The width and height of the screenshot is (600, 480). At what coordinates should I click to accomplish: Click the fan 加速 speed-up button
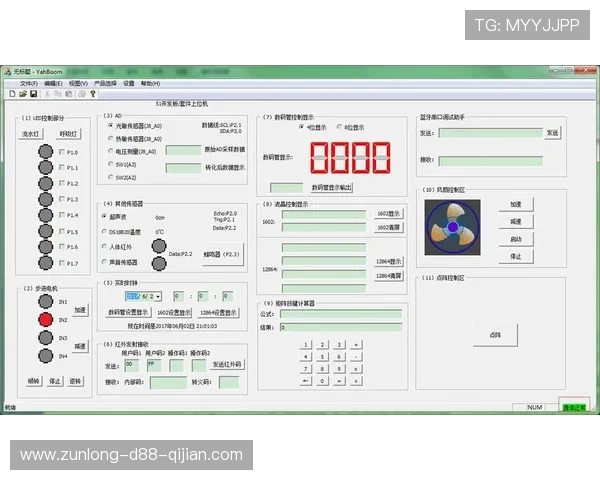(x=516, y=204)
